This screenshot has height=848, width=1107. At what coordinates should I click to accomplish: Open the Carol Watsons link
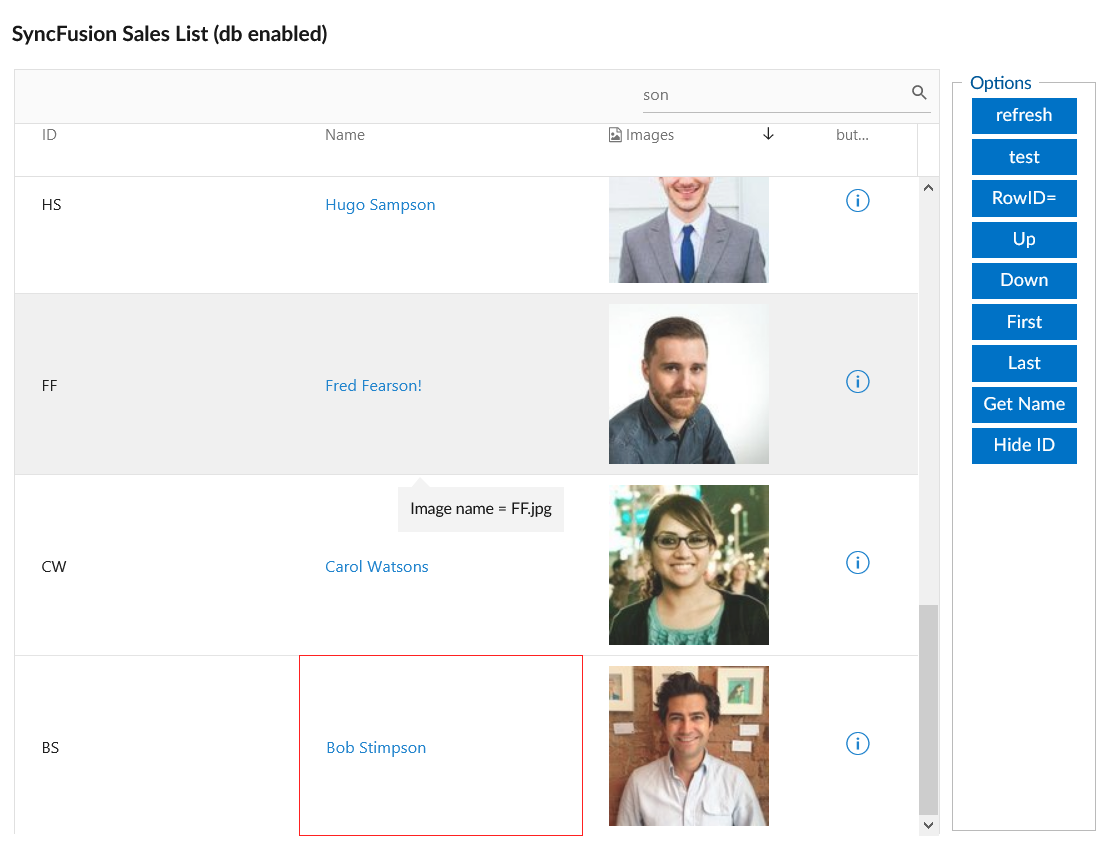[376, 566]
